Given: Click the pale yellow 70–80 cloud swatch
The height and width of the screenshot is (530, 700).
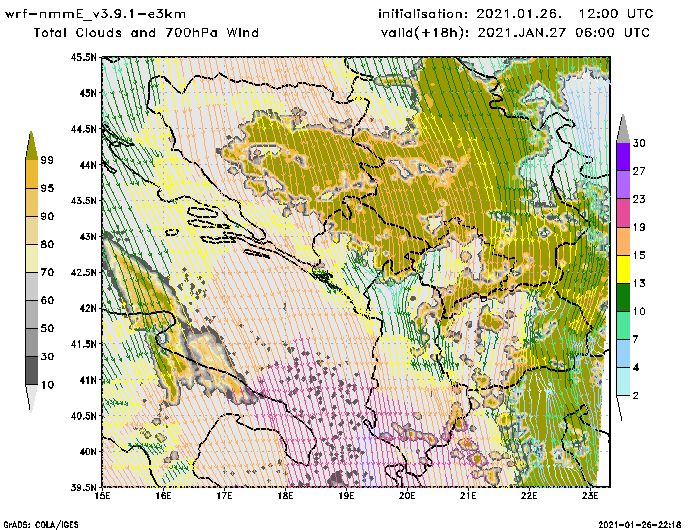Looking at the screenshot, I should point(32,259).
